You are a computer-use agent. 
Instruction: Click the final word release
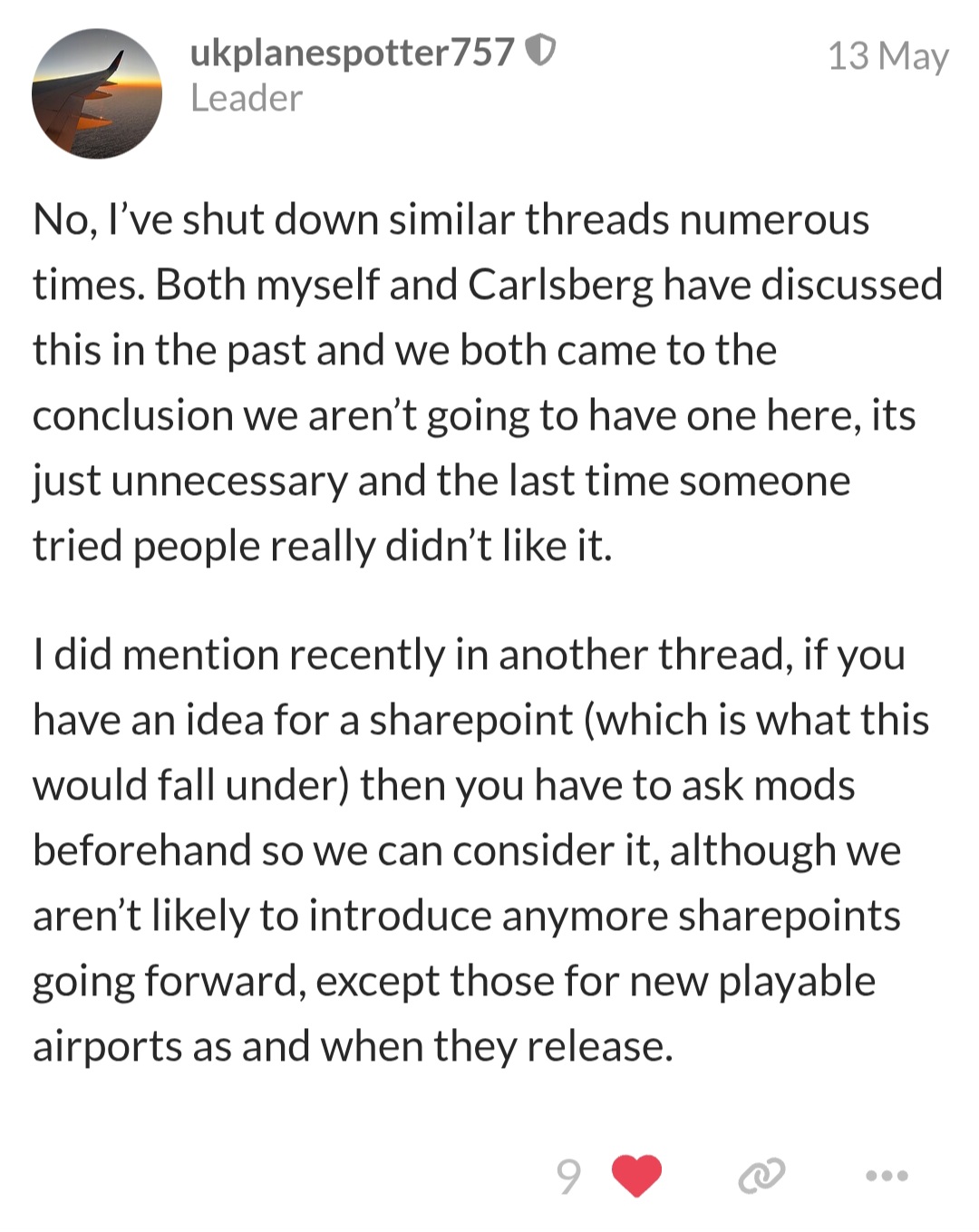pyautogui.click(x=600, y=1047)
